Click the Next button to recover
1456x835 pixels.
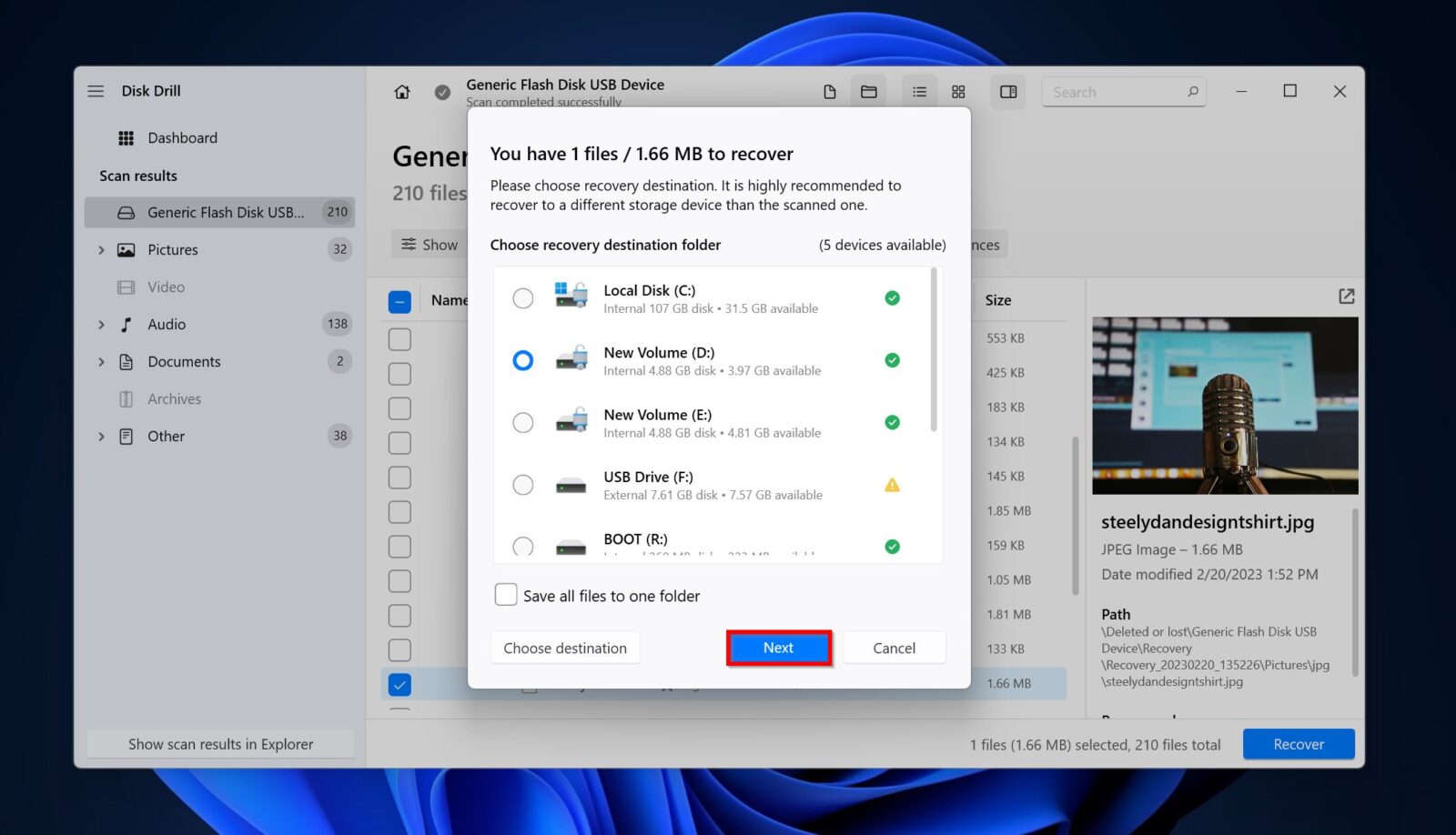click(778, 648)
